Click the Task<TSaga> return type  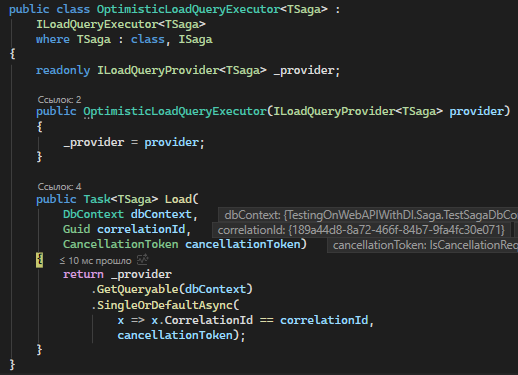[121, 199]
